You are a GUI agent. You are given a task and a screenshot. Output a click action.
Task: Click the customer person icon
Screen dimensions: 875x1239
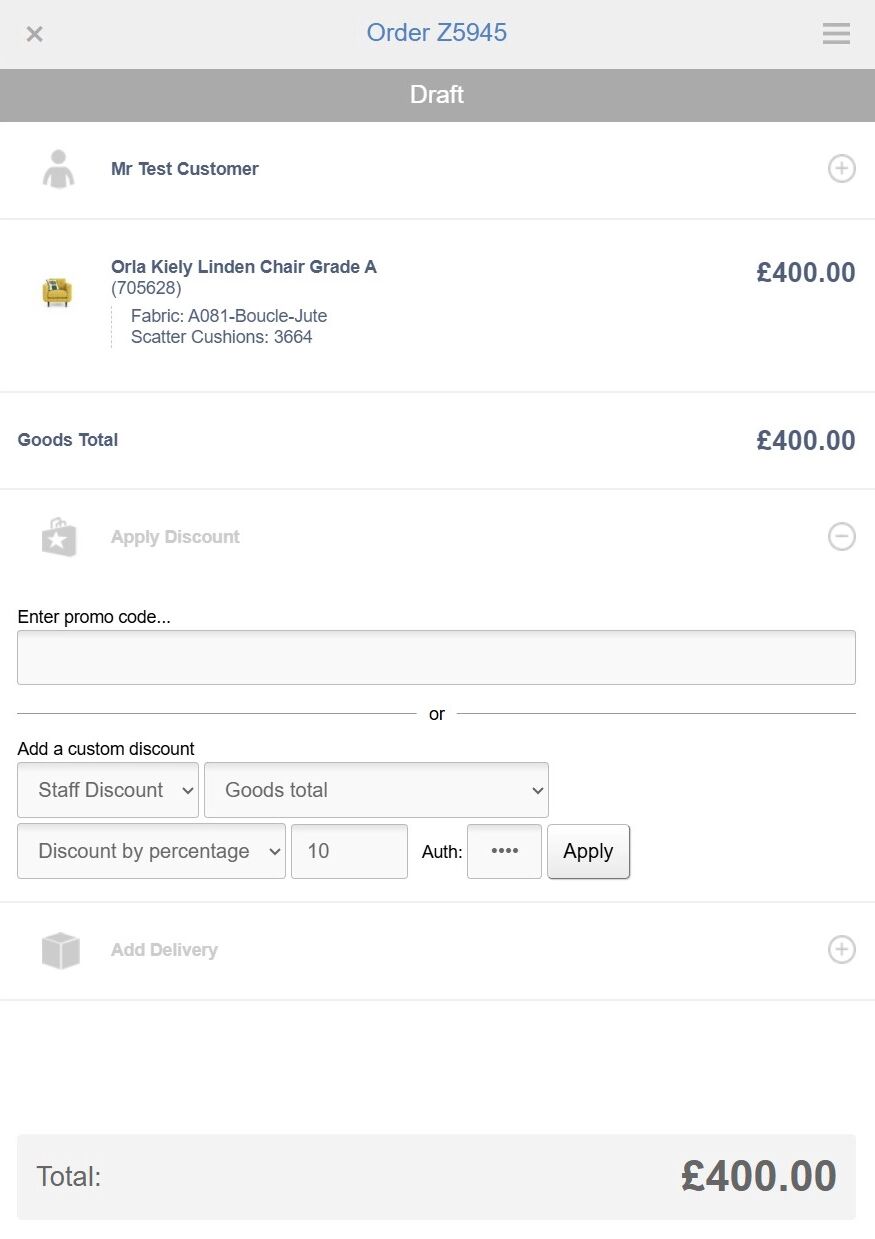[x=58, y=169]
